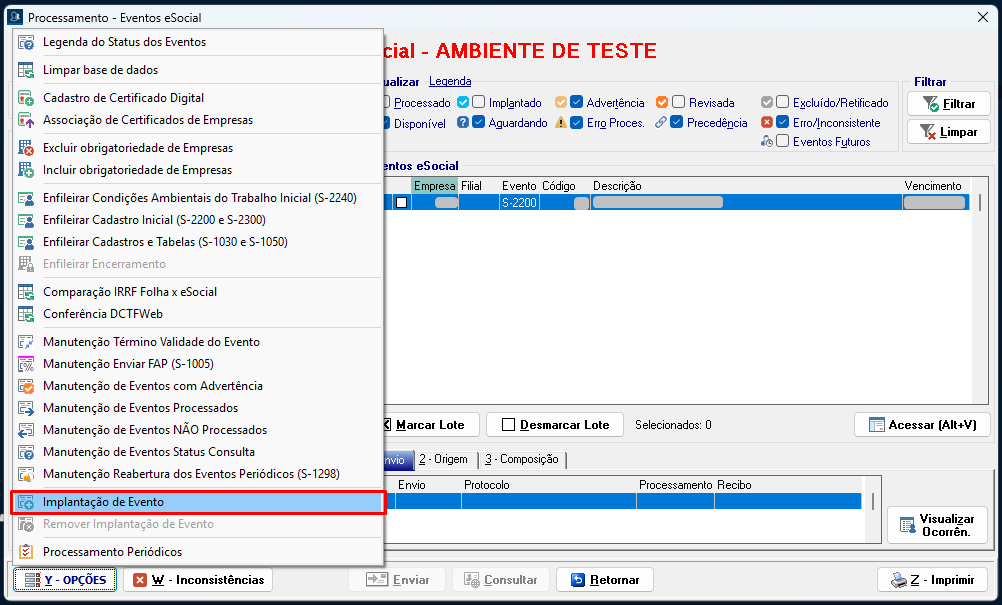Screen dimensions: 1002x605
Task: Click the icon beside Cadastro de Certificado Digital
Action: click(26, 98)
